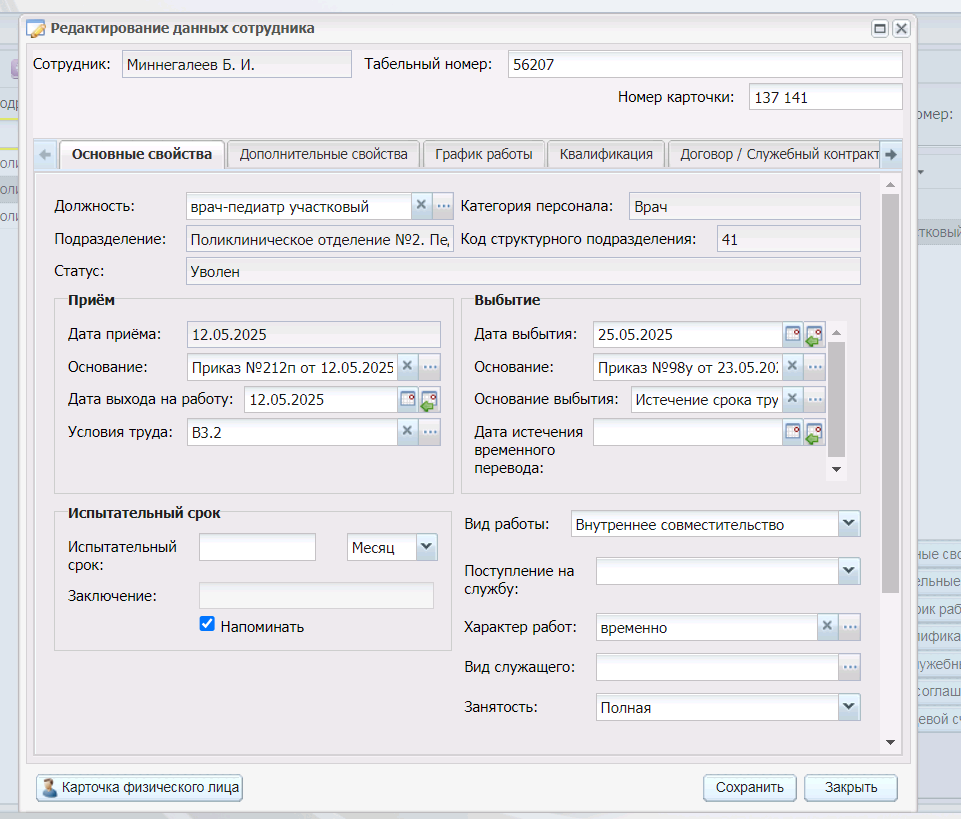This screenshot has width=961, height=819.
Task: Click the Дата приёма field 12.05.2025
Action: (x=314, y=334)
